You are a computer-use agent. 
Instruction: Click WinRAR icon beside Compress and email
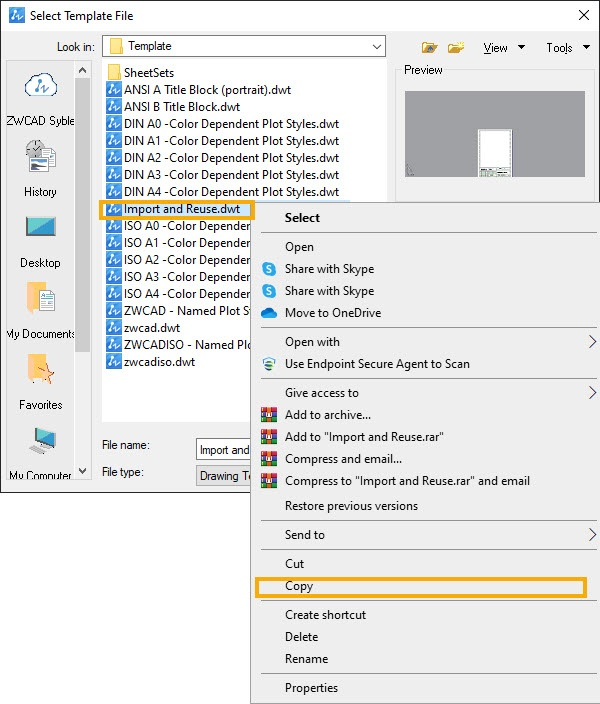269,458
